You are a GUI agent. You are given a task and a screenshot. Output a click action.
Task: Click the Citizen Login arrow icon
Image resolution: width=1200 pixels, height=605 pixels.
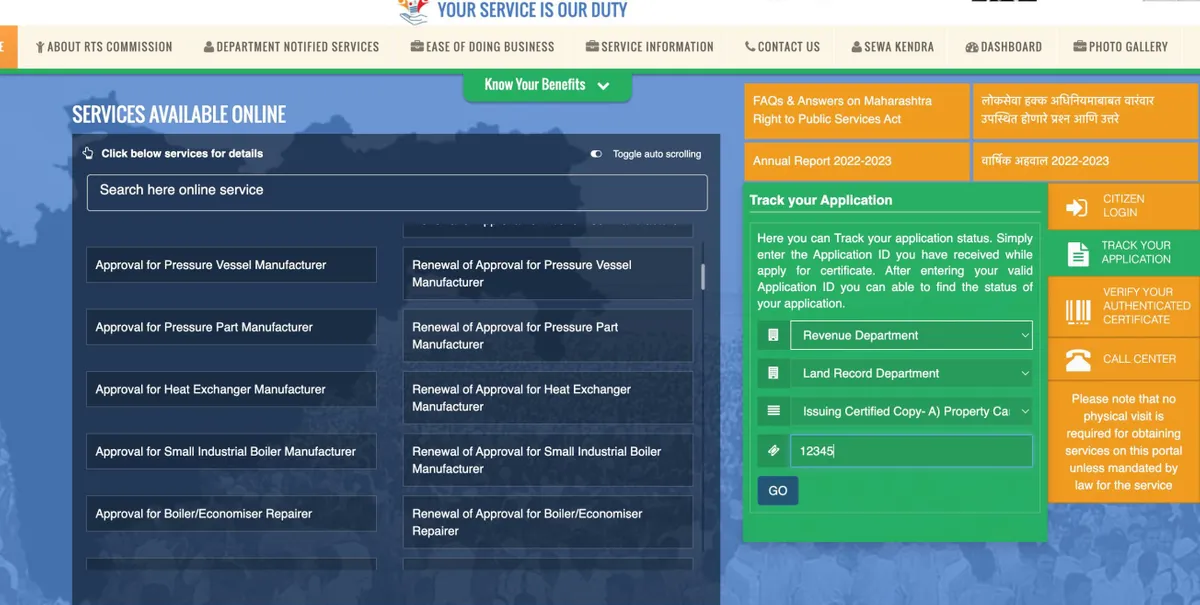click(x=1077, y=207)
